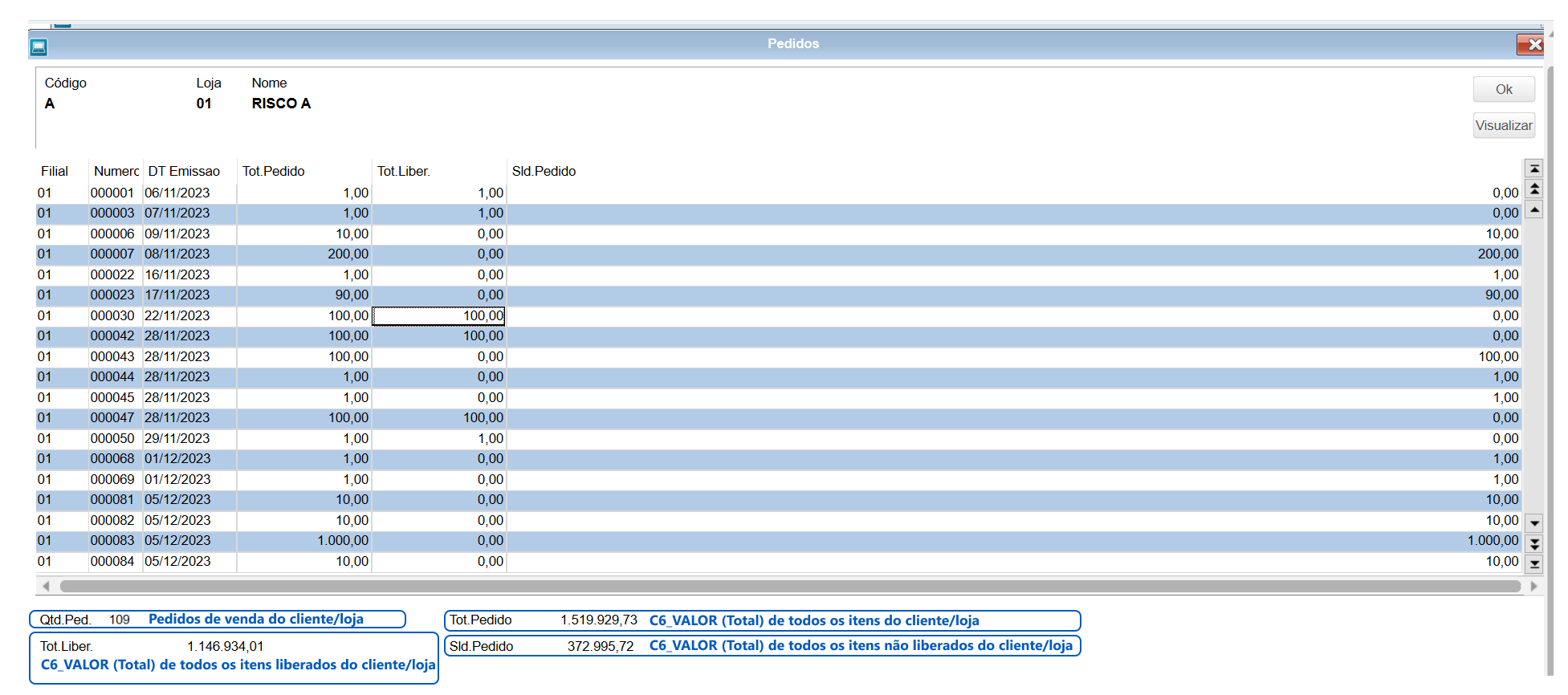Click horizontal scrollbar left arrow
The width and height of the screenshot is (1568, 695).
[x=46, y=586]
